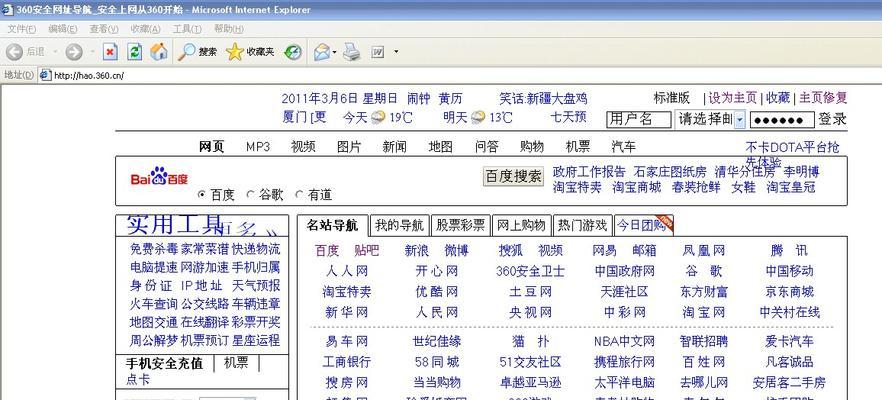Open the 帮助(H) menu
882x400 pixels.
(228, 29)
